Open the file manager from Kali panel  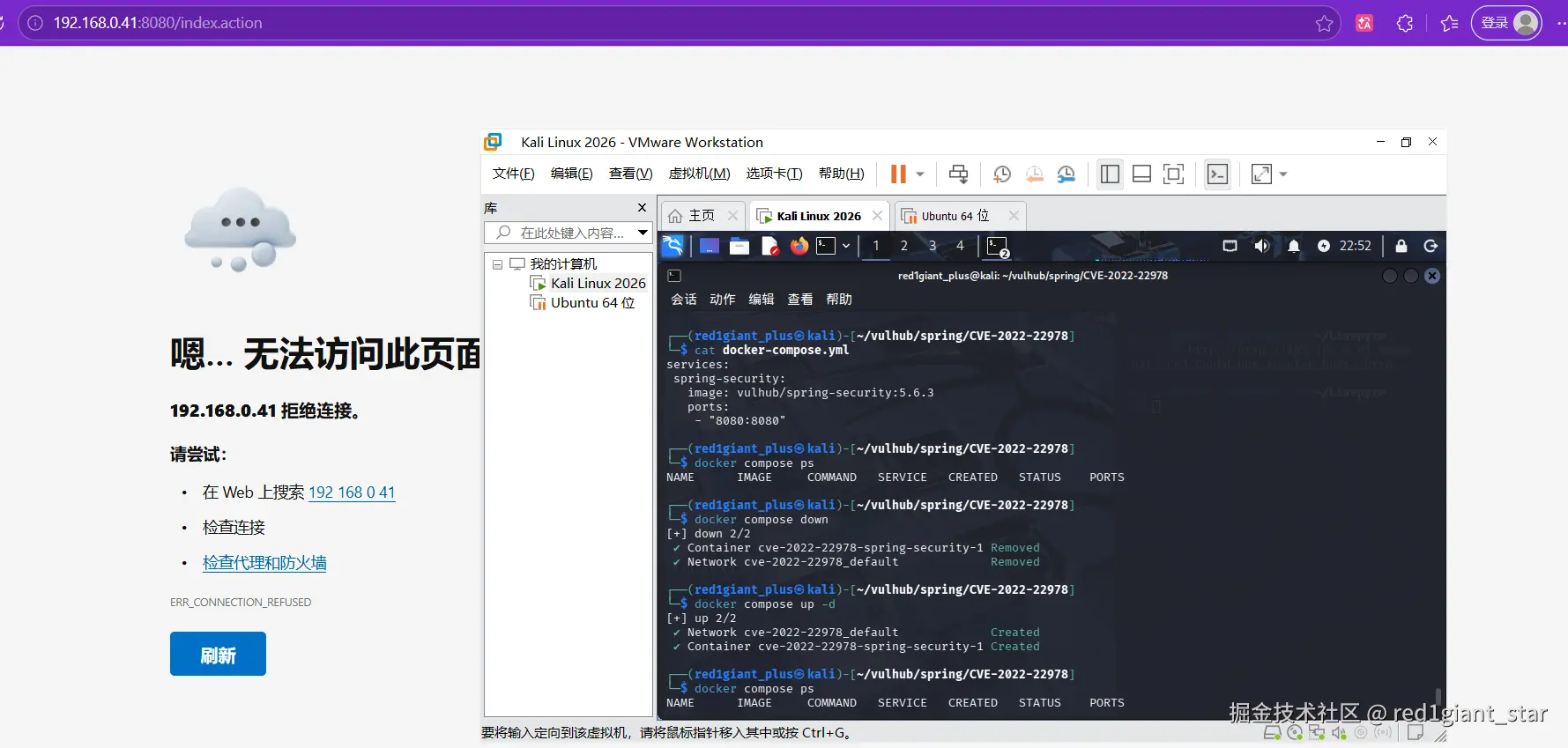tap(739, 246)
